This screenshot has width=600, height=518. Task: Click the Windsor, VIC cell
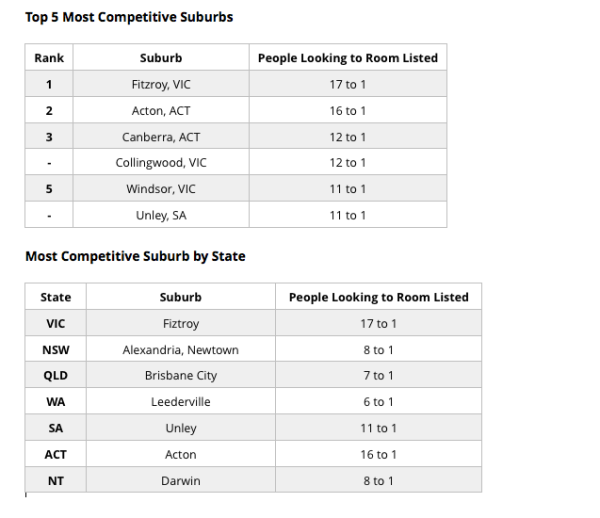(x=161, y=189)
